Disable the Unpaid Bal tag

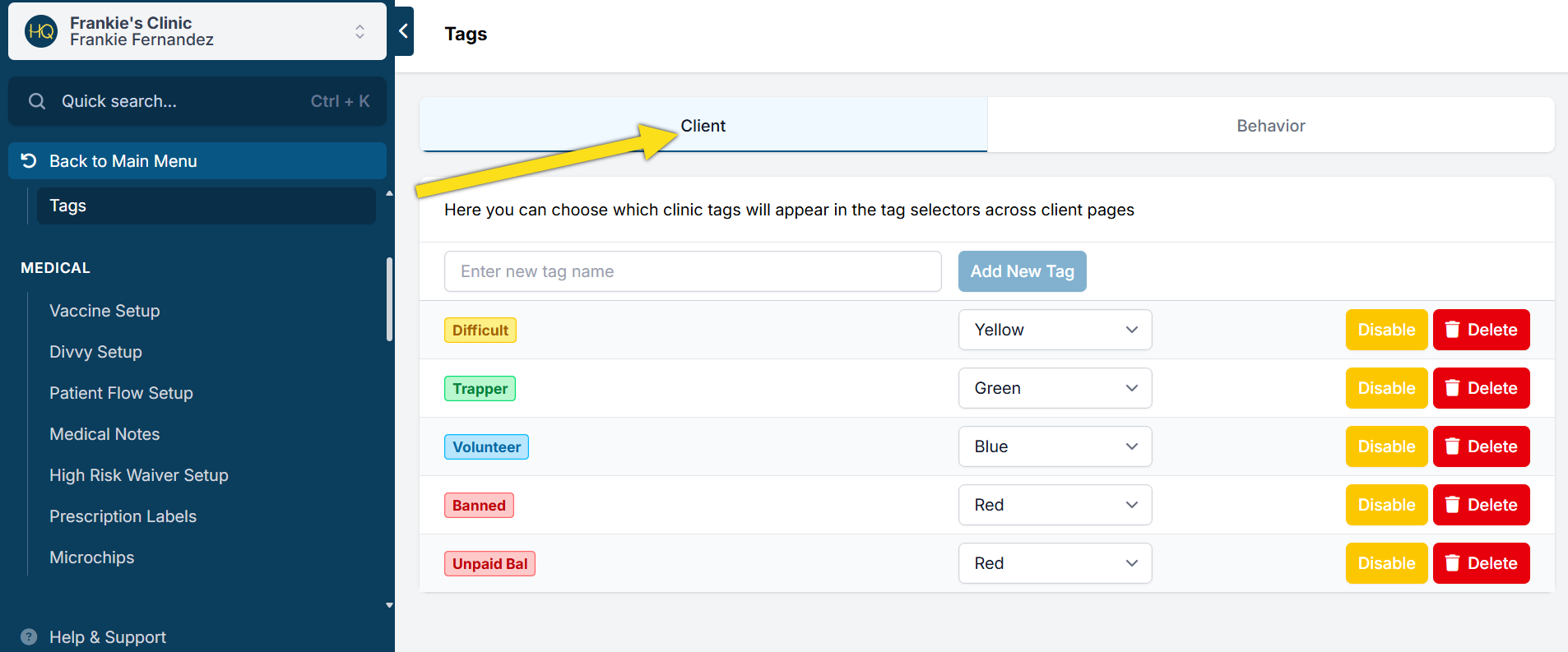(1386, 563)
